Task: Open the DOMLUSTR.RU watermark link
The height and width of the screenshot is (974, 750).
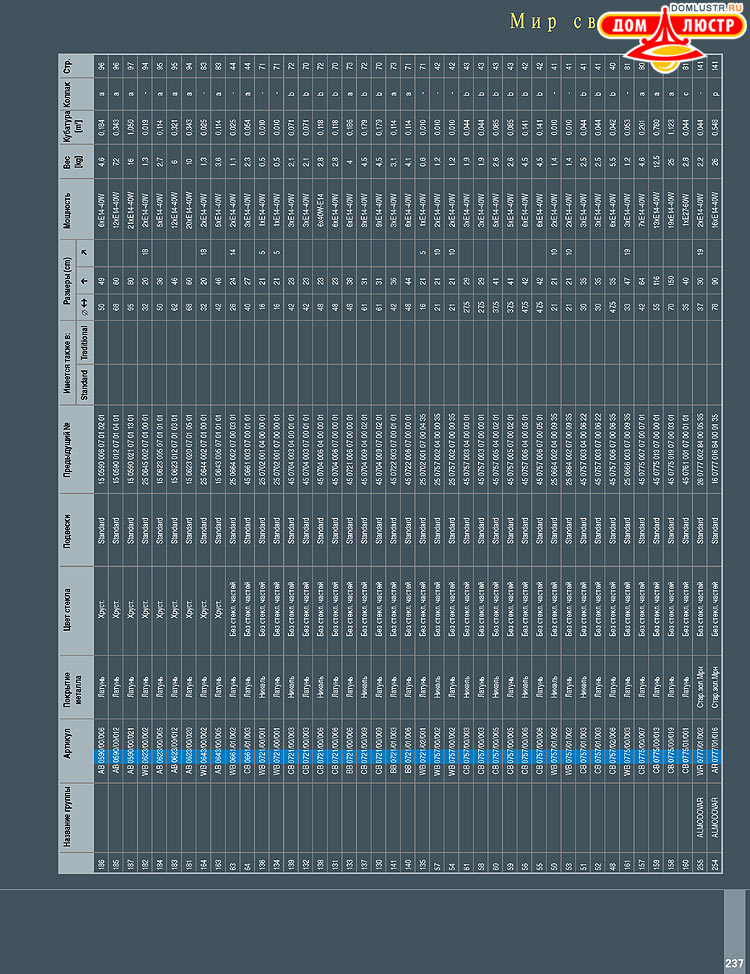Action: [710, 7]
